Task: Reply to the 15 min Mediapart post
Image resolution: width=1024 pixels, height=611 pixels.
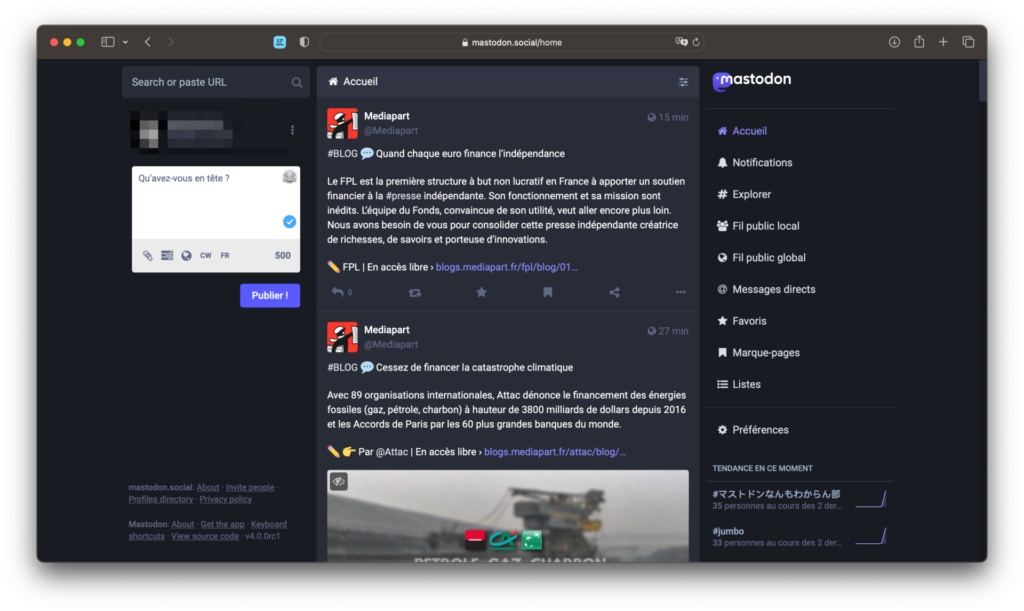Action: tap(338, 292)
